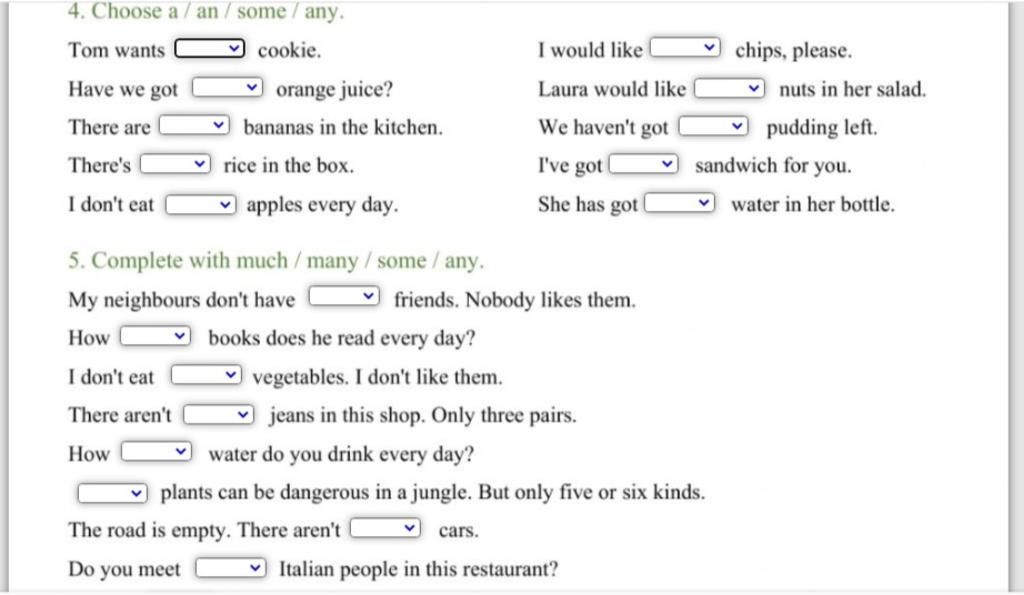Click the exercise 5 heading 'Complete with much / many'
The width and height of the screenshot is (1024, 595).
(276, 260)
